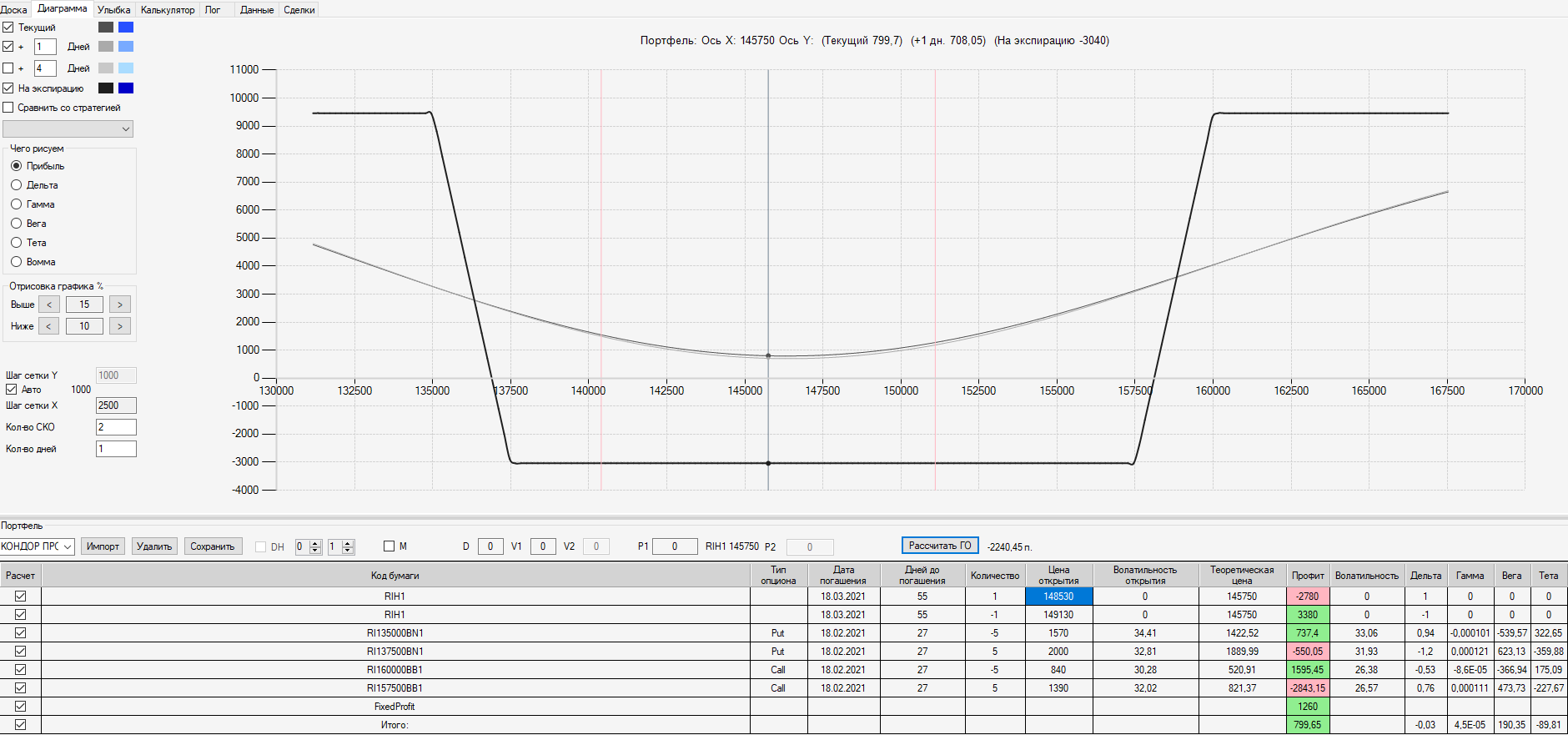Click the Шаг сетки X input field

[x=116, y=405]
